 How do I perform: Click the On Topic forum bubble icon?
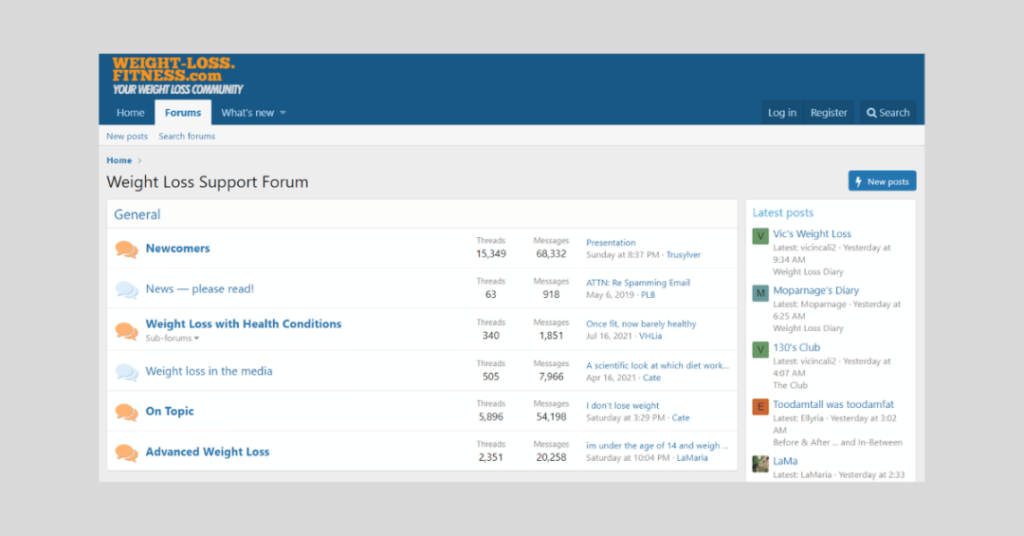click(126, 412)
